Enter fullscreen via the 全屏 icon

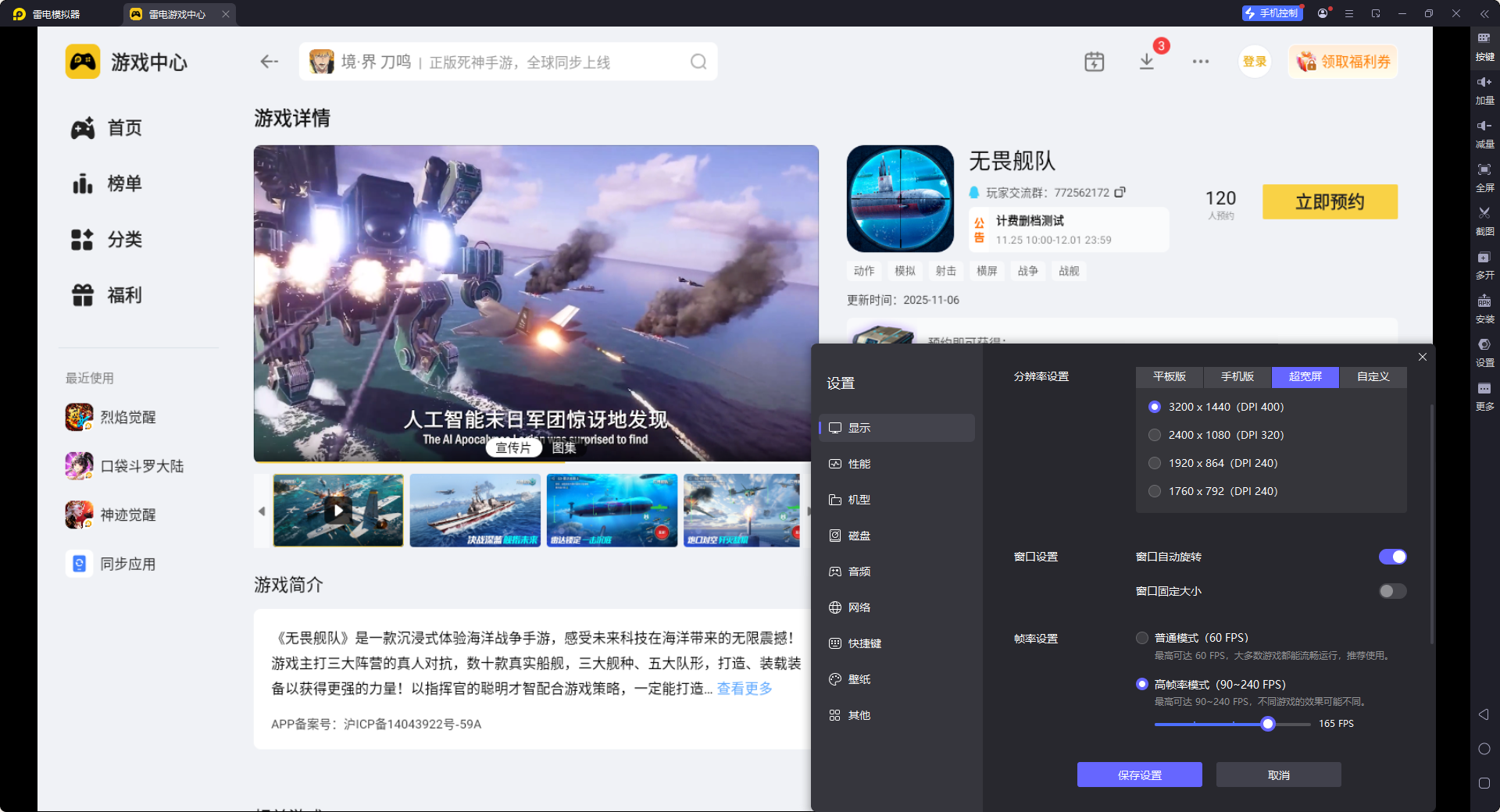click(1484, 178)
